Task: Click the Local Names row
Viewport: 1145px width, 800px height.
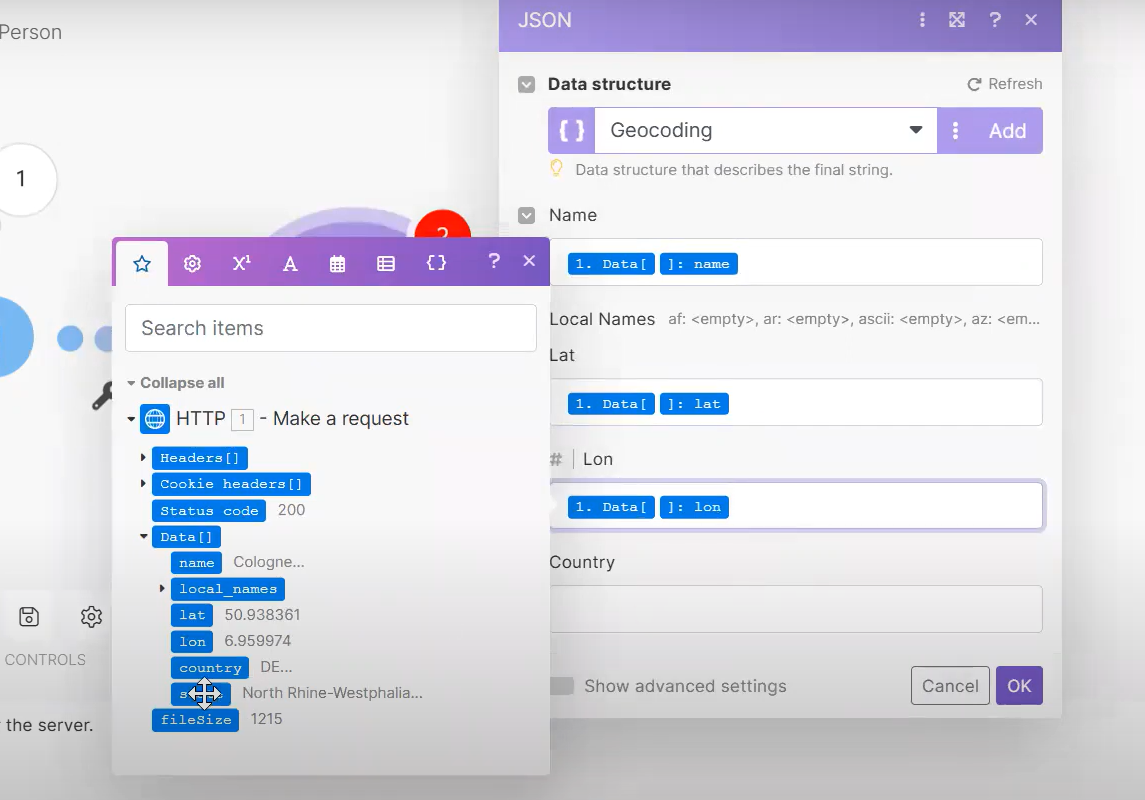Action: coord(794,319)
